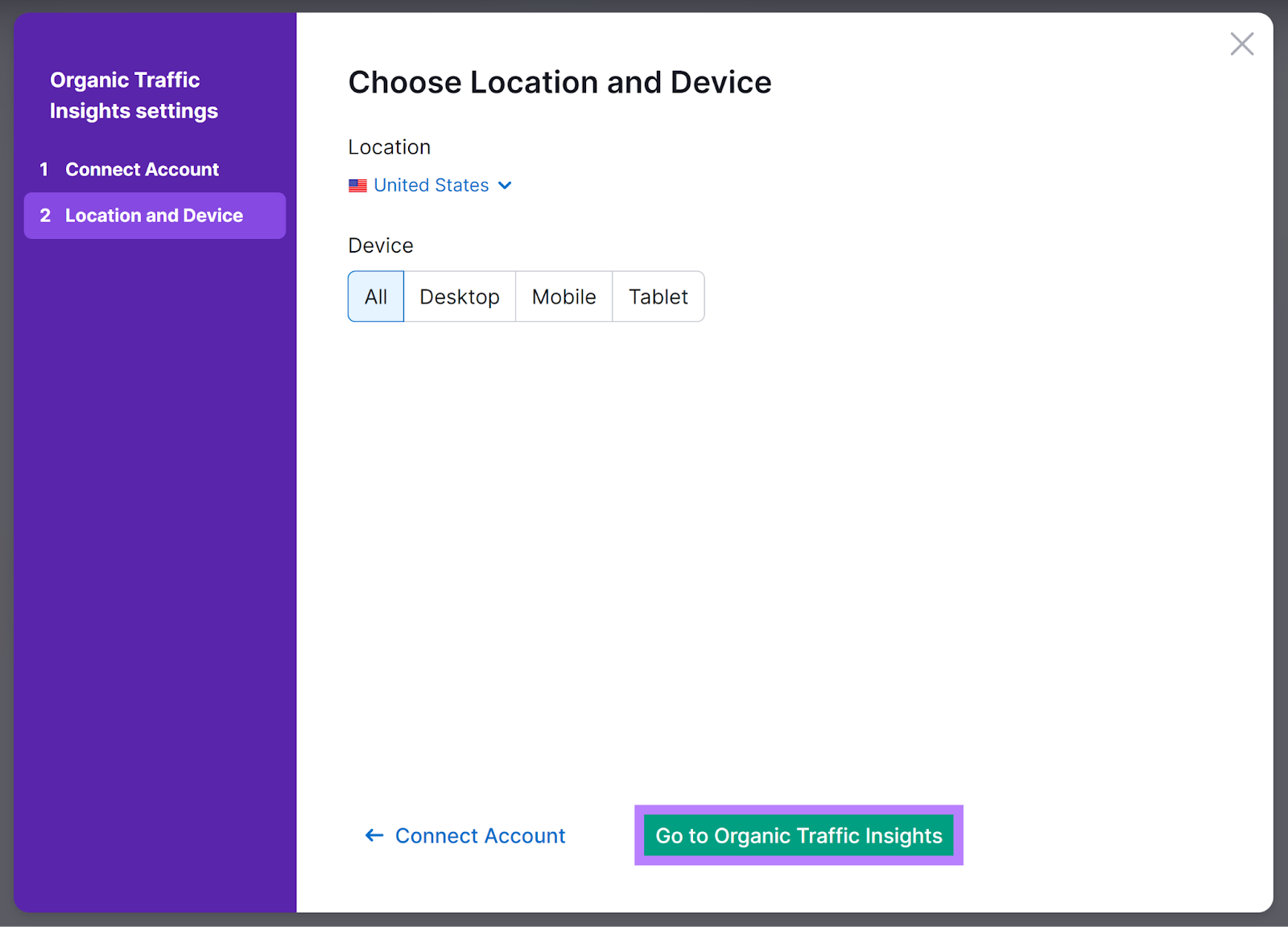The image size is (1288, 927).
Task: Click the step 1 number in sidebar
Action: pyautogui.click(x=45, y=169)
